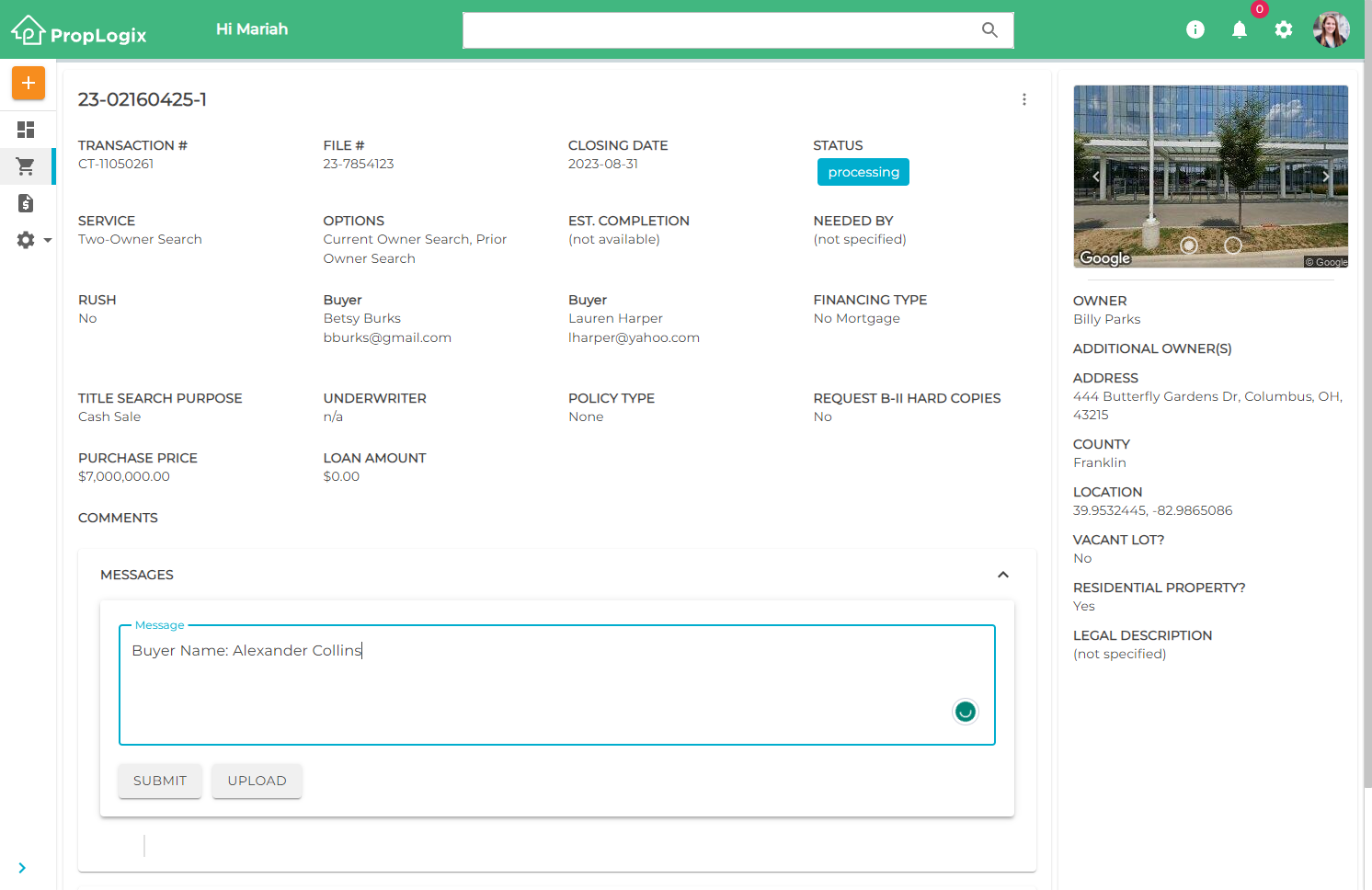Open the orders cart icon in sidebar
1372x890 pixels.
26,166
